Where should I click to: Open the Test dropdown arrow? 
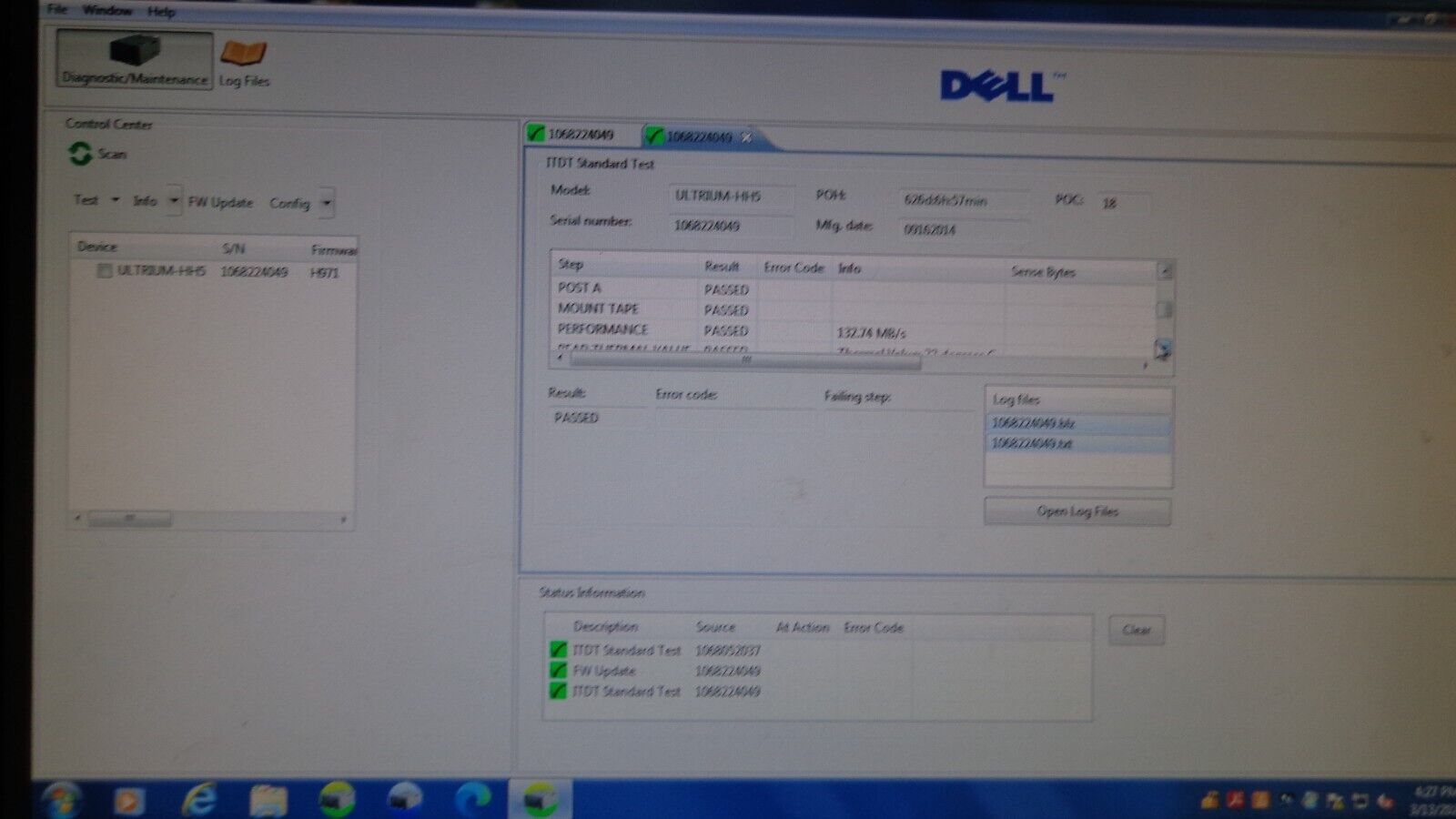116,199
